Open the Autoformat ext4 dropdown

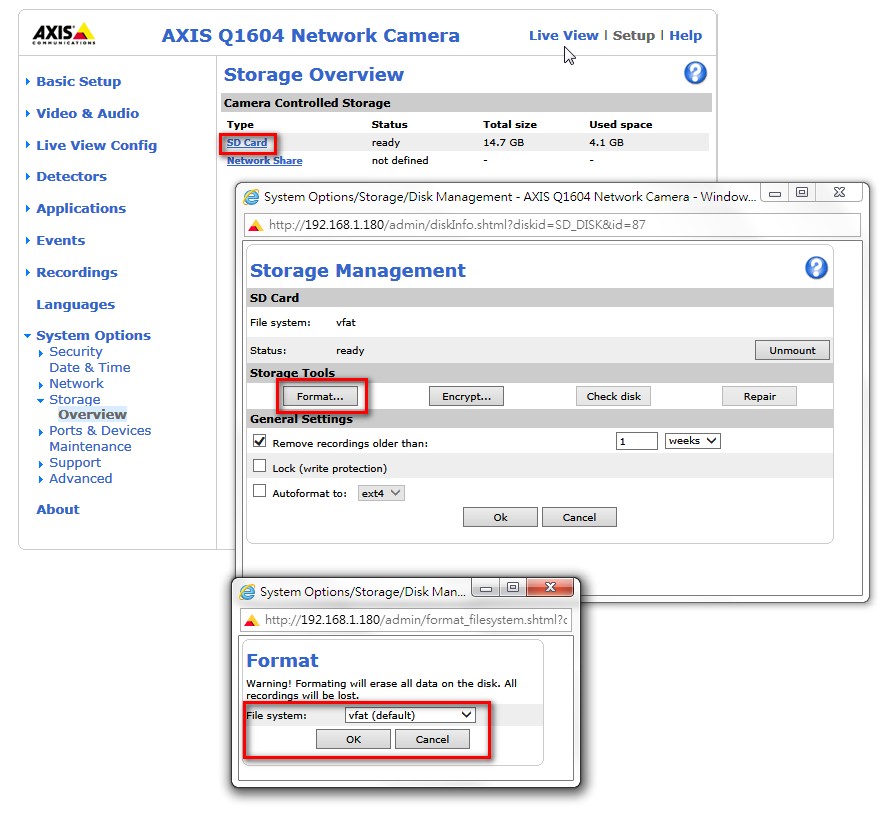(x=381, y=493)
